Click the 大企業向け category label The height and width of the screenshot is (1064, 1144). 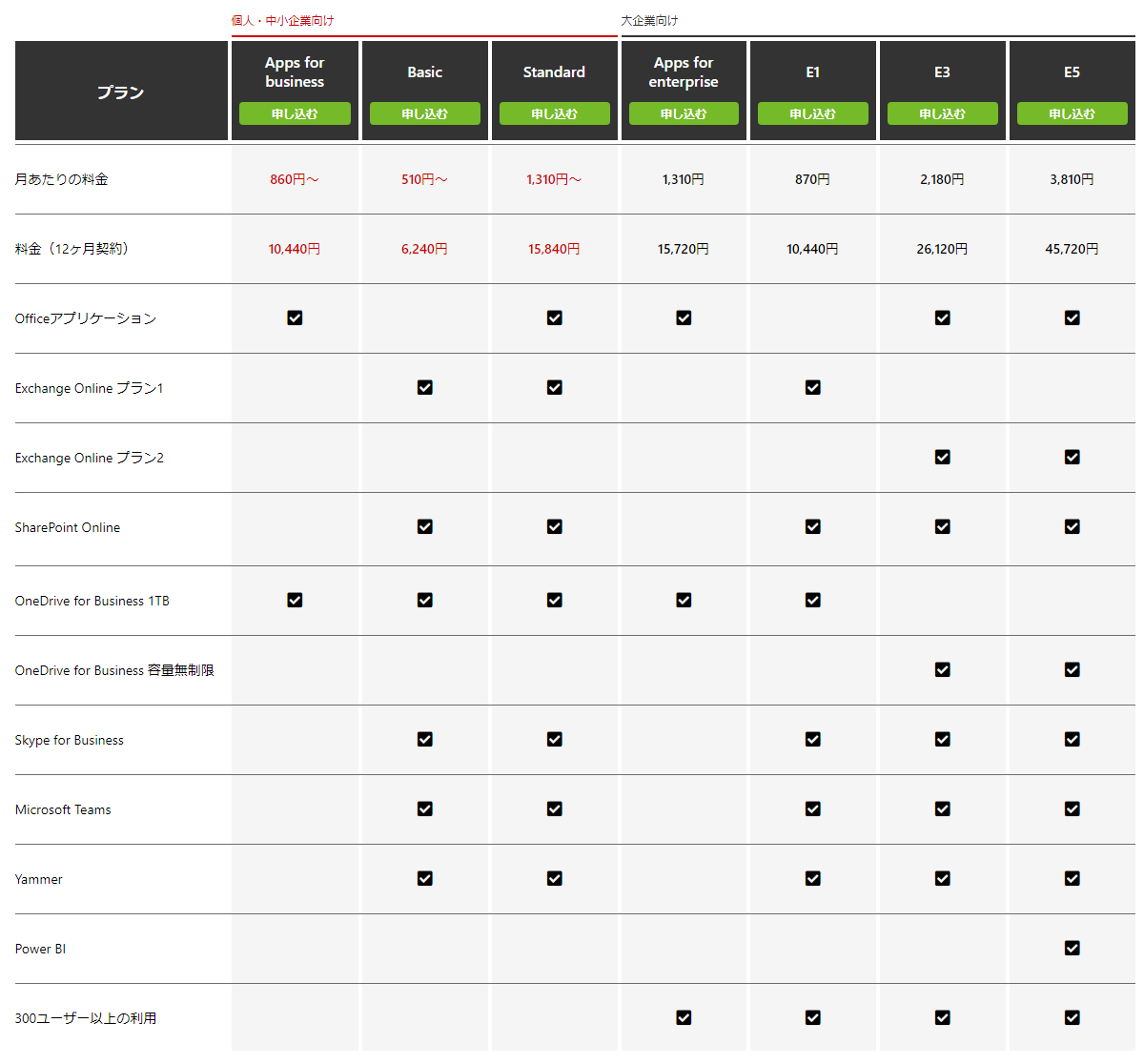pos(650,20)
